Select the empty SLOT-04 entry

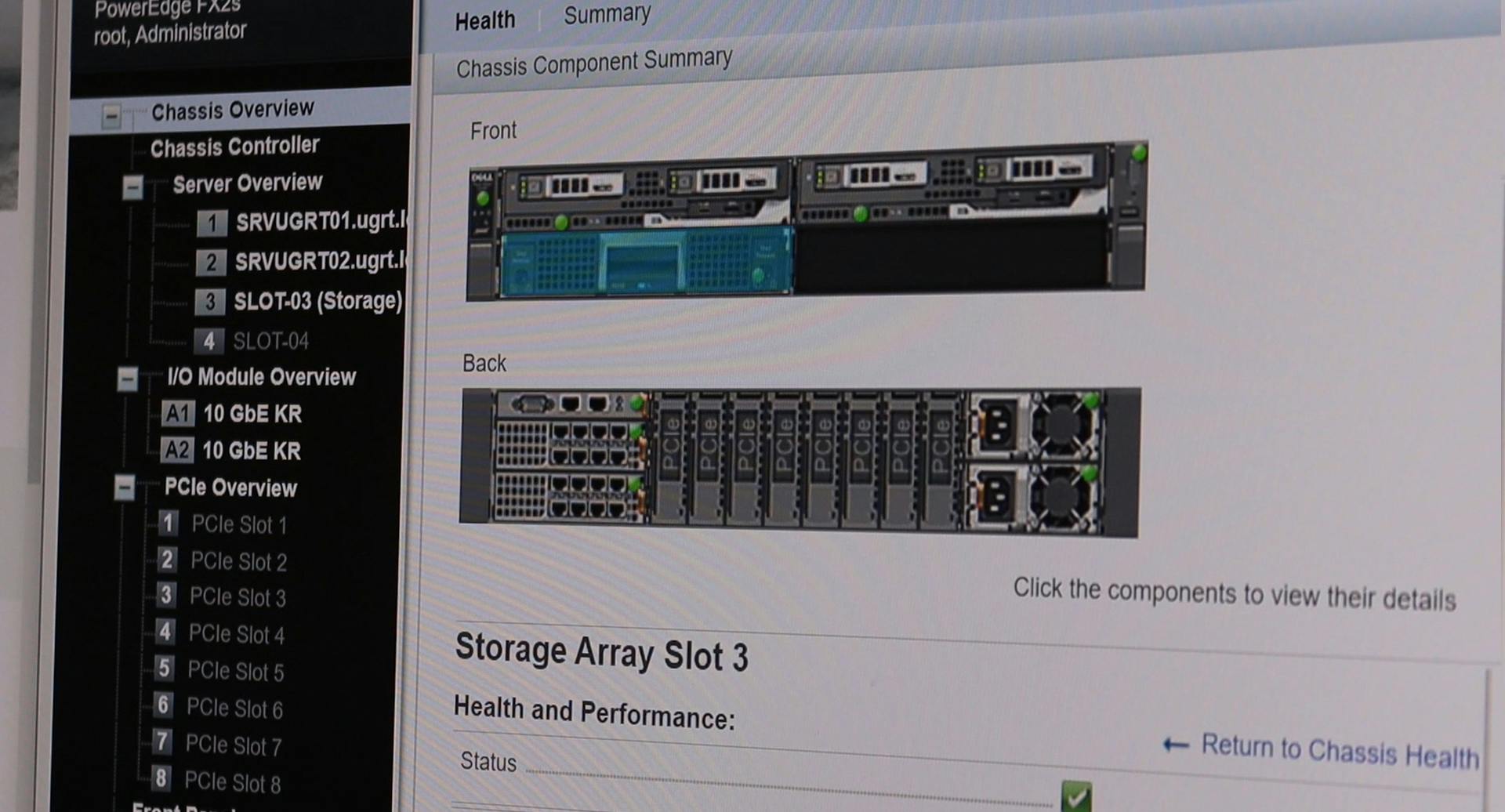click(270, 341)
